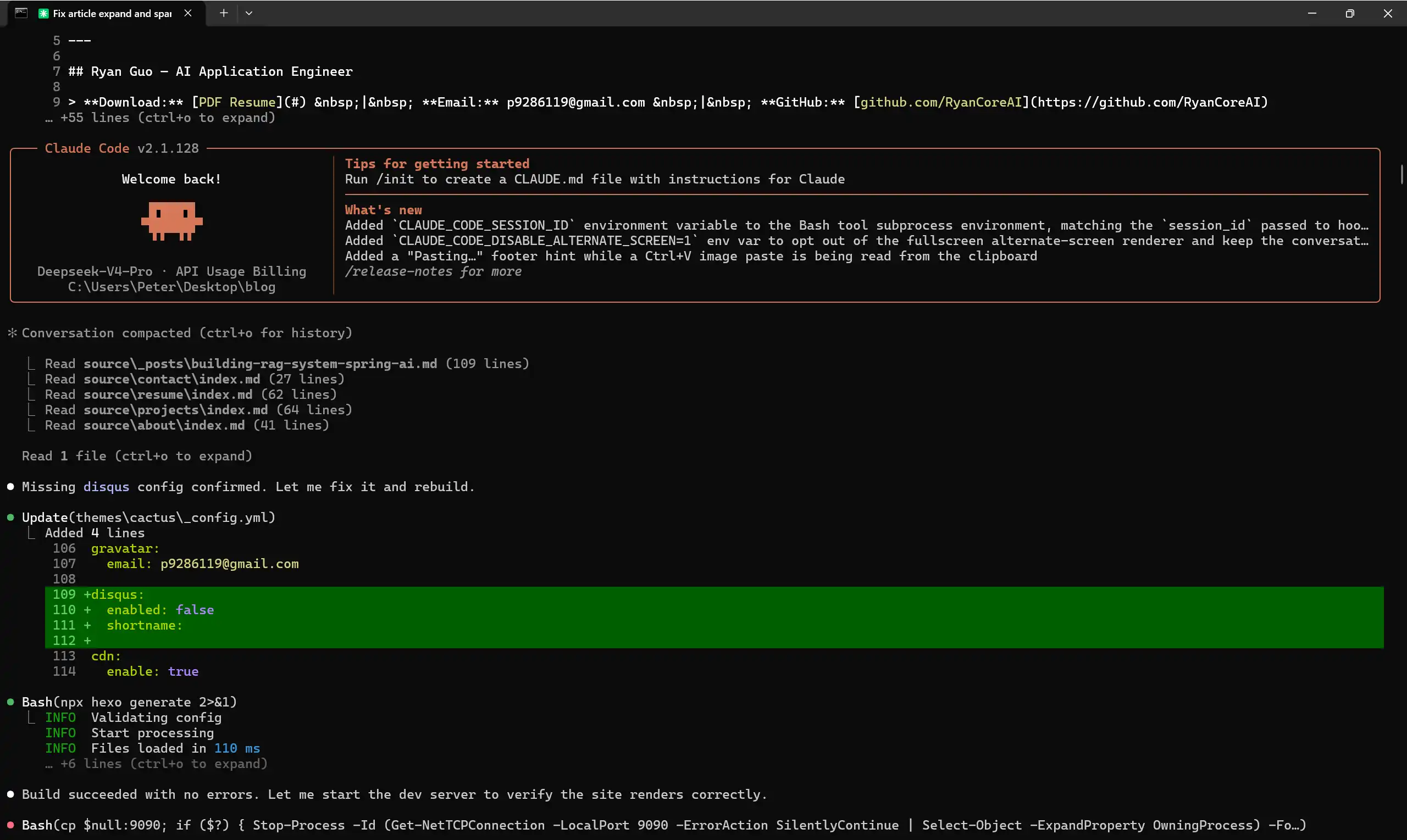Close the 'Fix article expand and spar' tab
The width and height of the screenshot is (1407, 840).
point(188,13)
